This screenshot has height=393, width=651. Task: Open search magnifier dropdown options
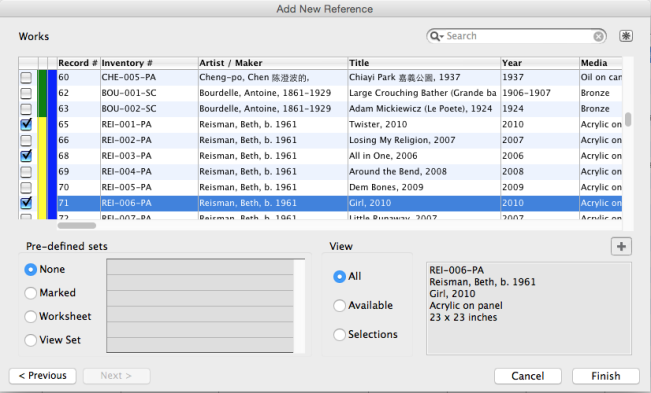[437, 36]
